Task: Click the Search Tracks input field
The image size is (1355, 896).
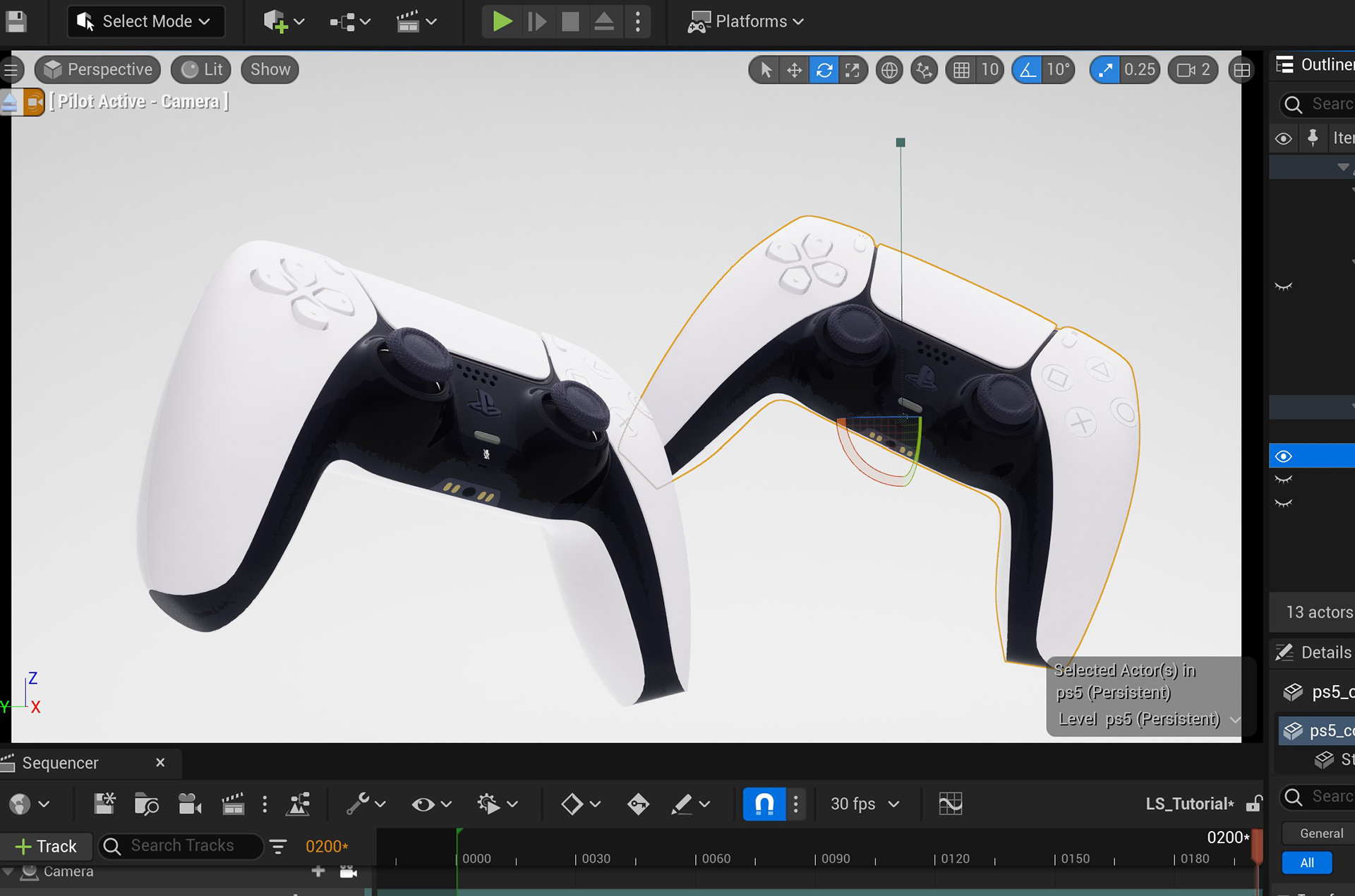Action: [182, 845]
